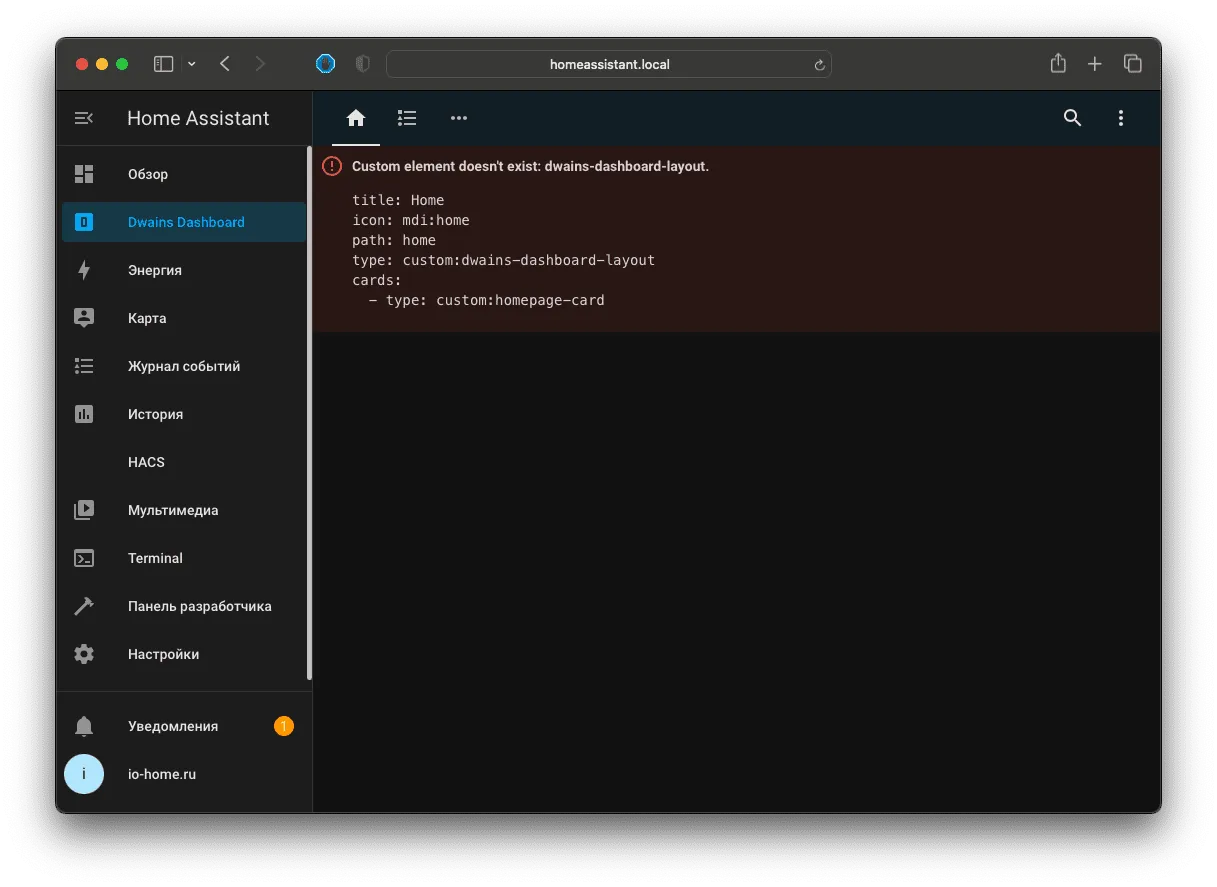
Task: Click the Home Assistant title text
Action: coord(198,118)
